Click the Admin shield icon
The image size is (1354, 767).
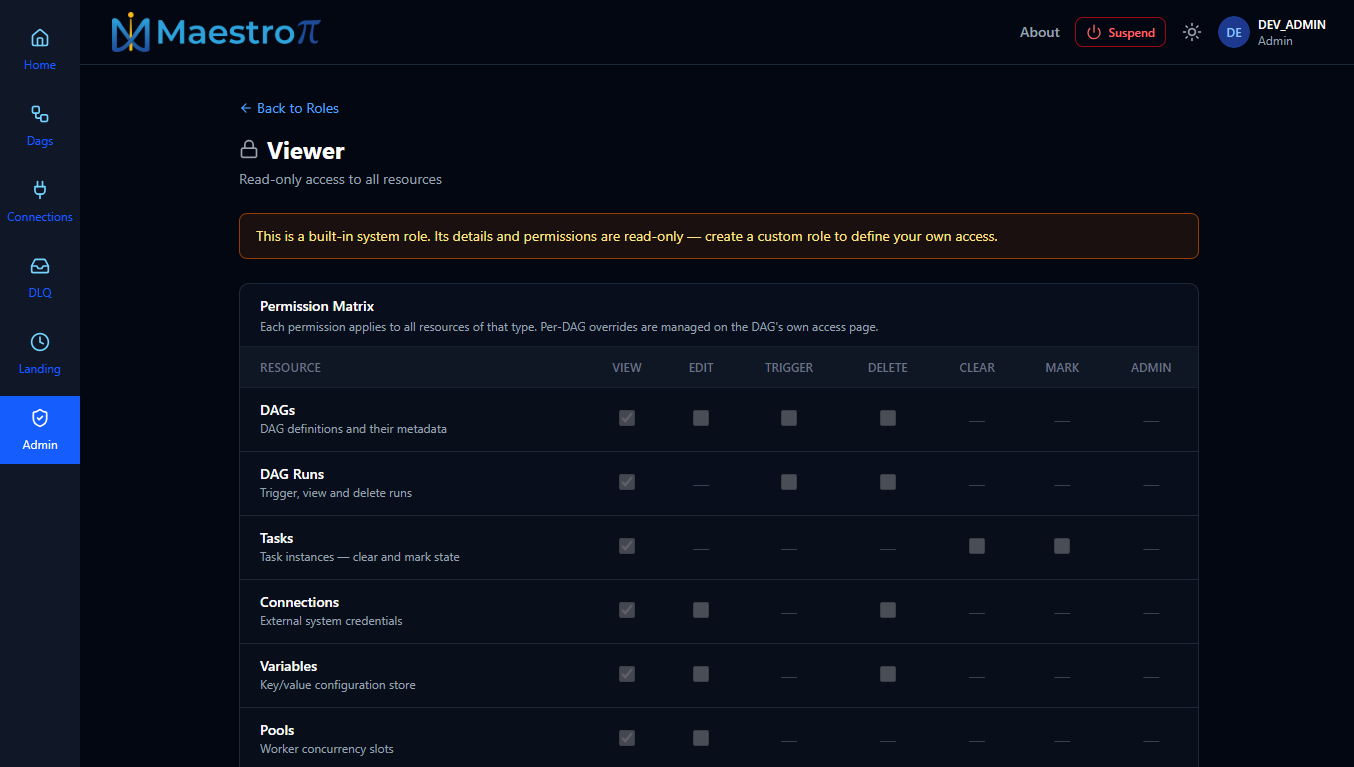(40, 418)
